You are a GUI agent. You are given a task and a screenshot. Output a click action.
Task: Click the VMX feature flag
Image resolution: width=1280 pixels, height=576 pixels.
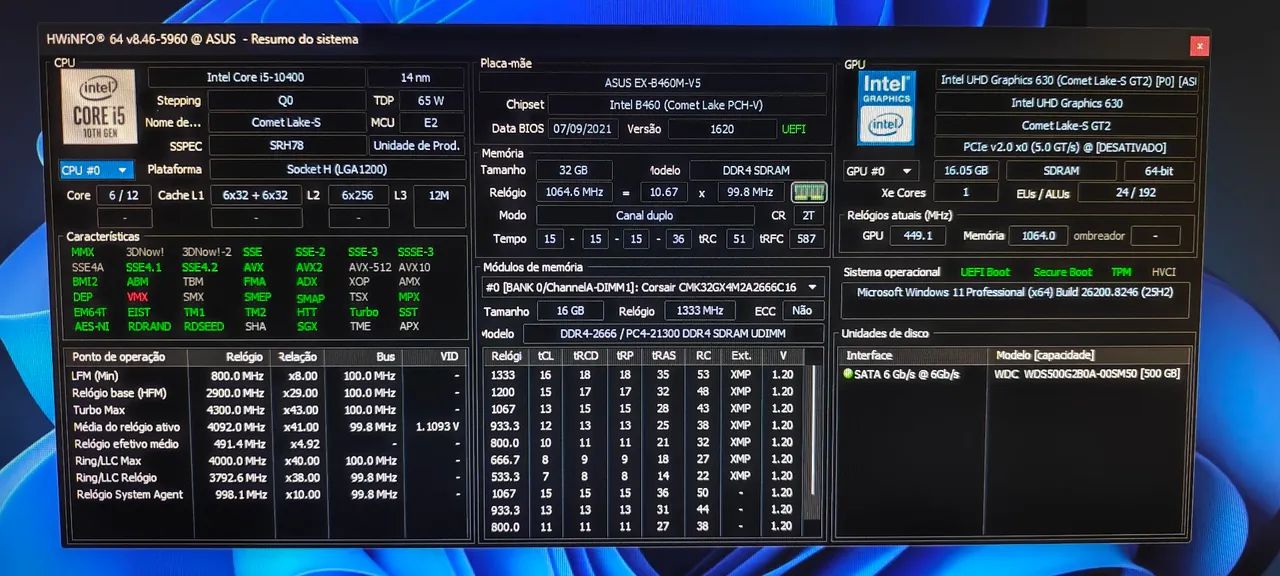point(137,297)
